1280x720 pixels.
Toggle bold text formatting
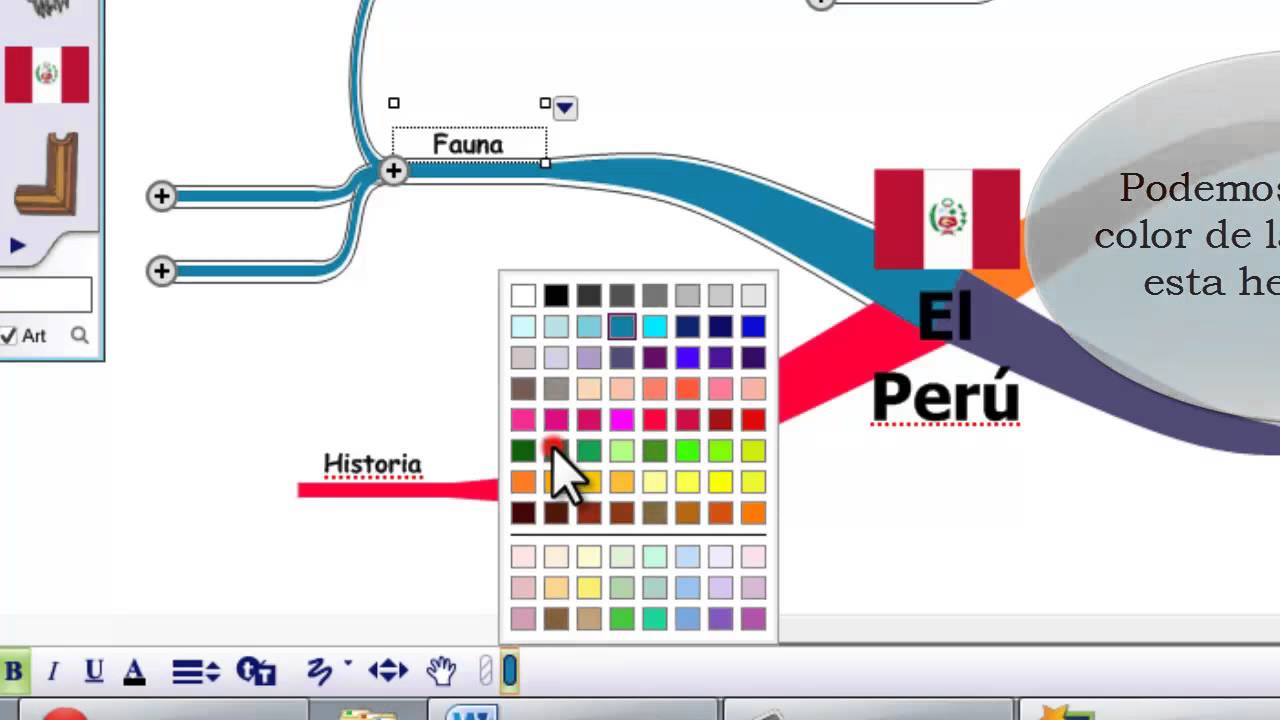(x=14, y=671)
